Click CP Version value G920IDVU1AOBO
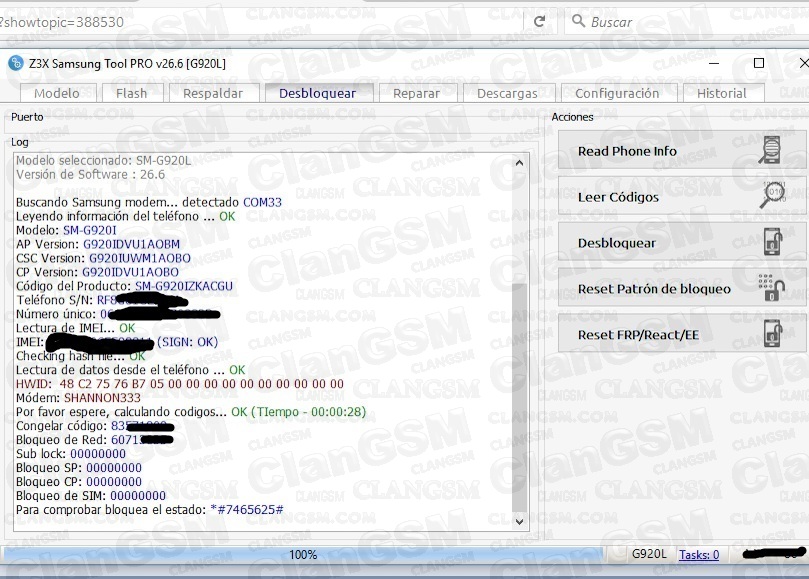Image resolution: width=809 pixels, height=579 pixels. coord(131,271)
